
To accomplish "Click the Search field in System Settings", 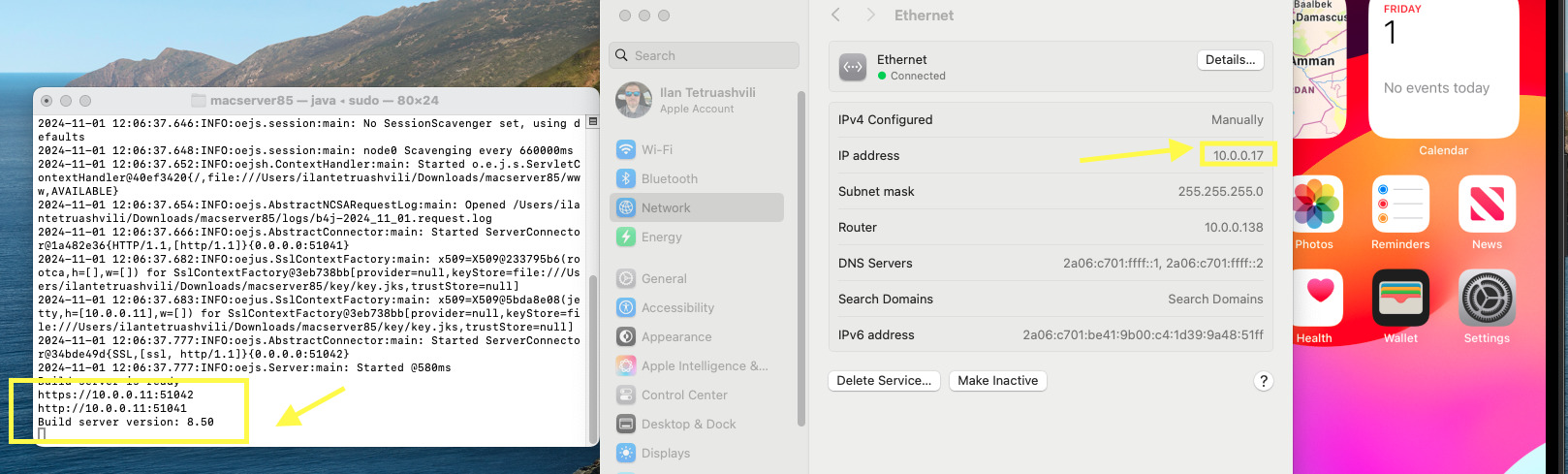I will [x=705, y=55].
